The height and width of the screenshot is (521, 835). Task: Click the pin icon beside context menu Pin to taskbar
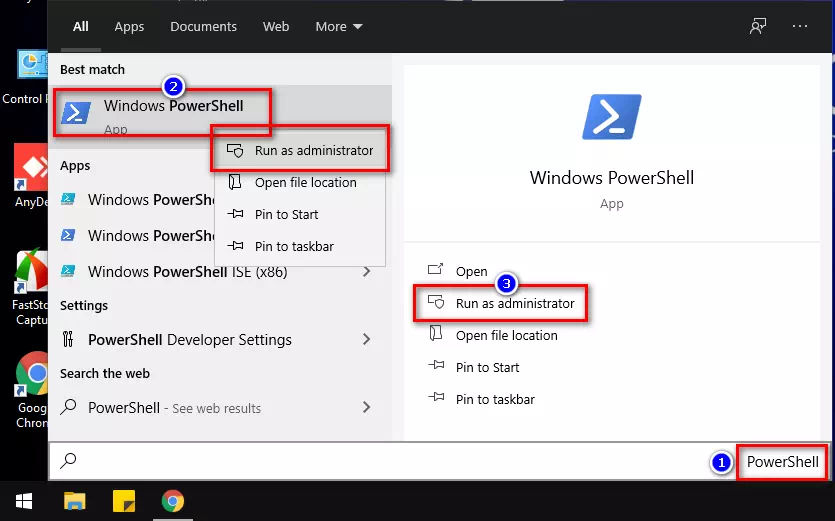[x=235, y=246]
